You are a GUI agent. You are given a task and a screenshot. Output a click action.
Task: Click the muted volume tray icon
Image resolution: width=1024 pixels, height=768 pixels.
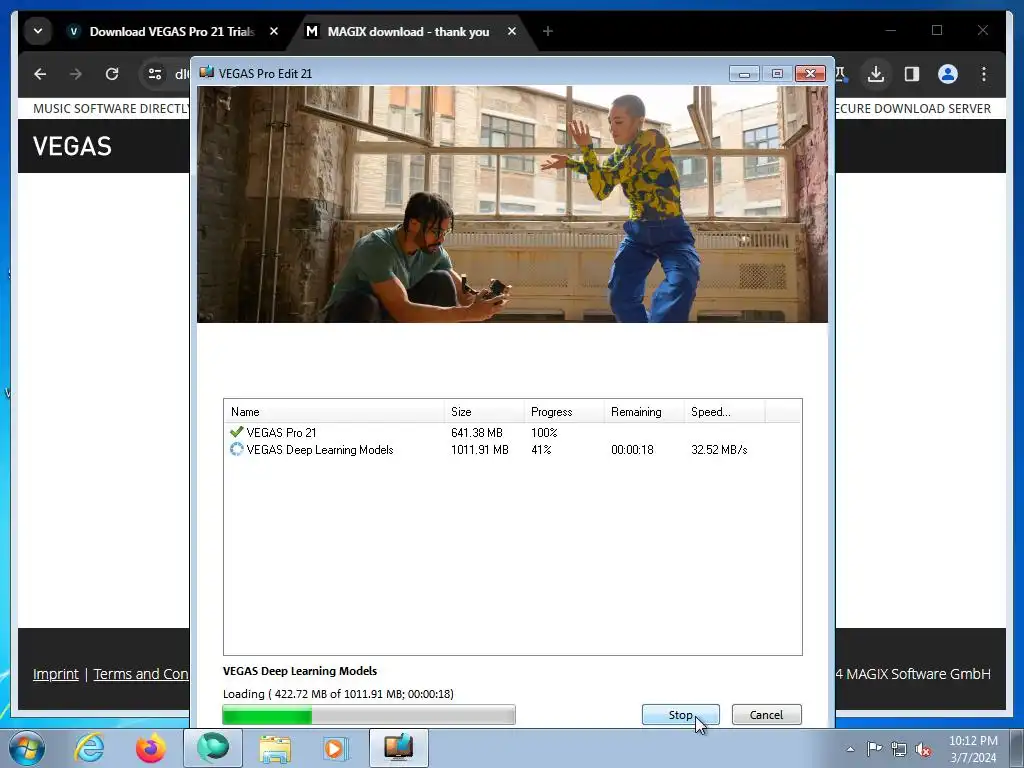(923, 749)
